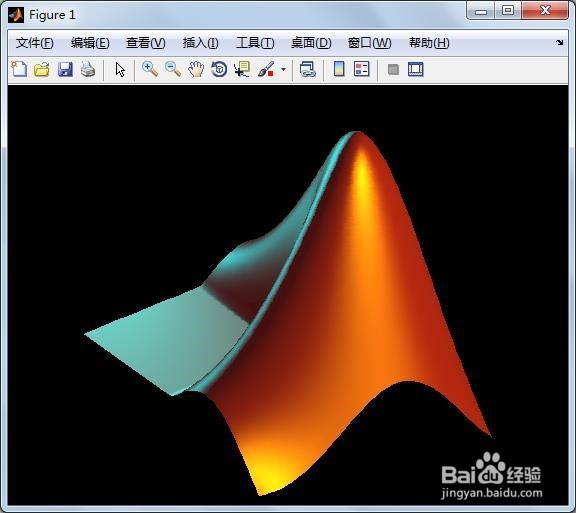
Task: Maximize the Figure 1 window
Action: coord(508,10)
